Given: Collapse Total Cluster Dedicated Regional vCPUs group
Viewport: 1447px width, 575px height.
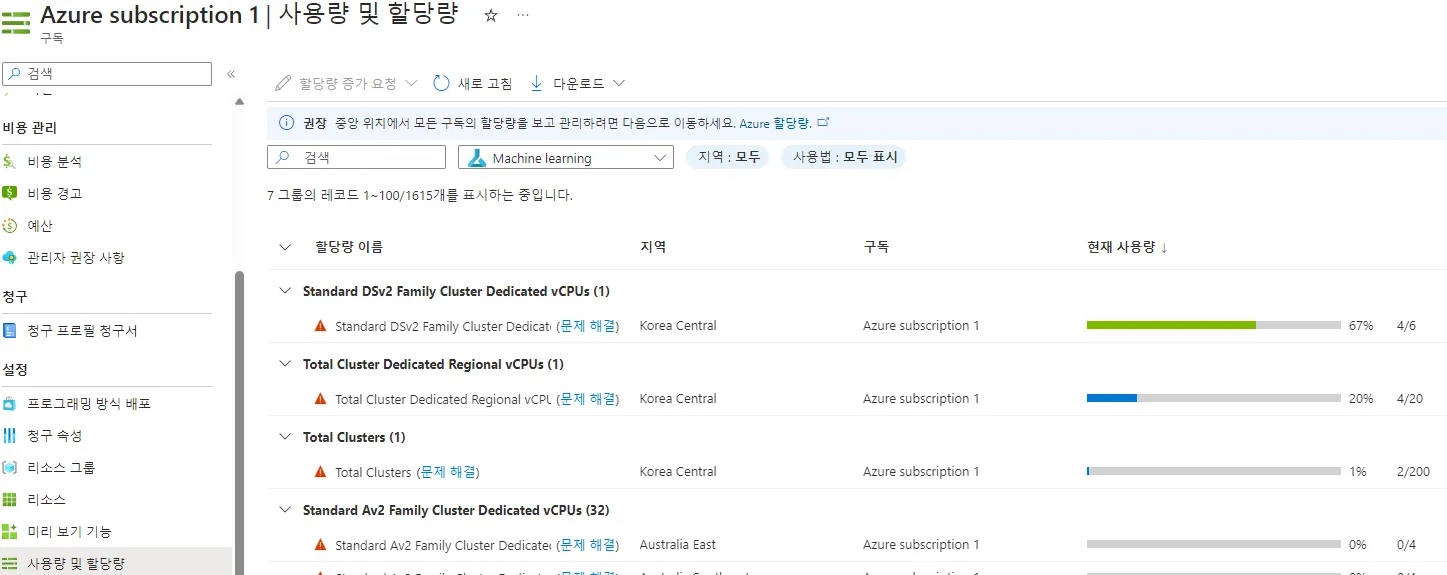Looking at the screenshot, I should [285, 364].
